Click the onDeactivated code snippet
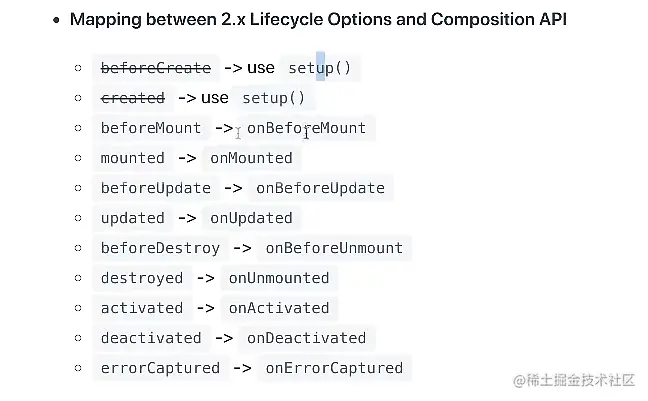The width and height of the screenshot is (648, 401). tap(307, 338)
